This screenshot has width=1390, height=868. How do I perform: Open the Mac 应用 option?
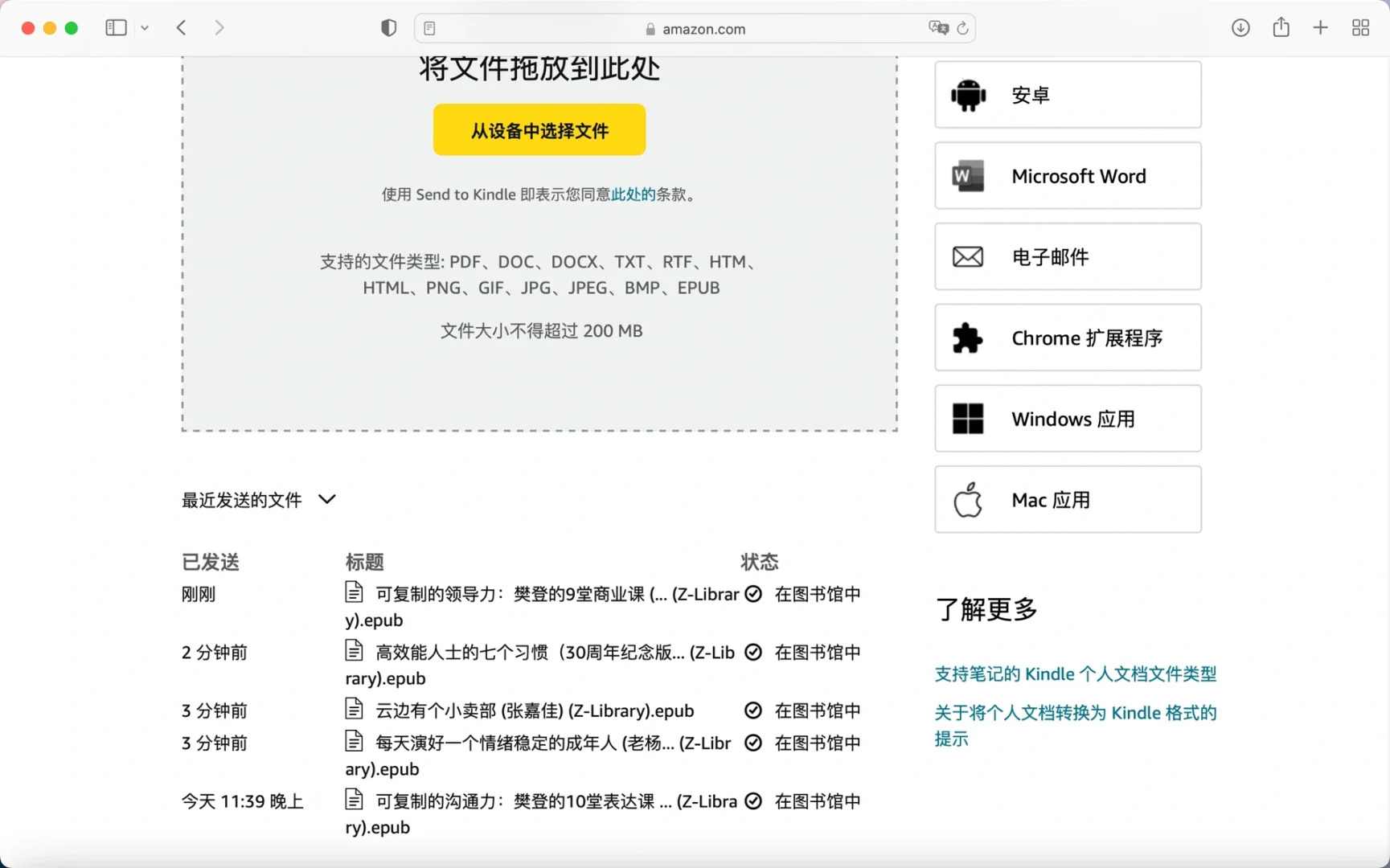click(1068, 500)
